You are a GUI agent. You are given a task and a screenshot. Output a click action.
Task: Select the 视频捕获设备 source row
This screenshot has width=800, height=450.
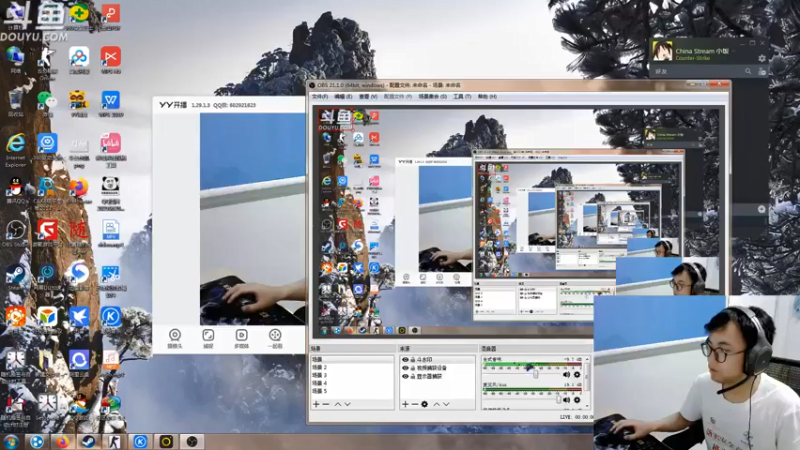pyautogui.click(x=437, y=368)
